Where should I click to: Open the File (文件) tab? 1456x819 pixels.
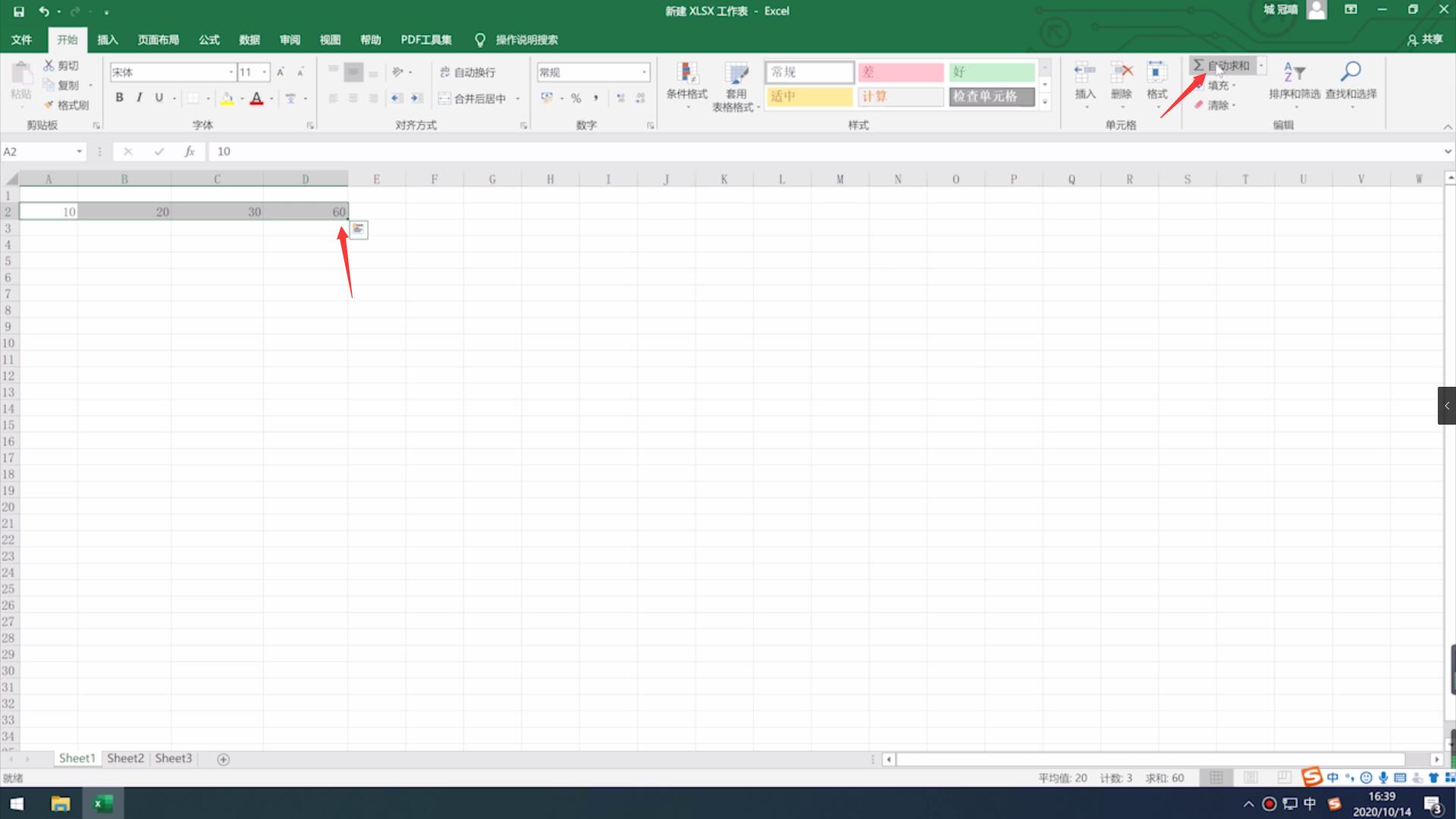pos(22,39)
